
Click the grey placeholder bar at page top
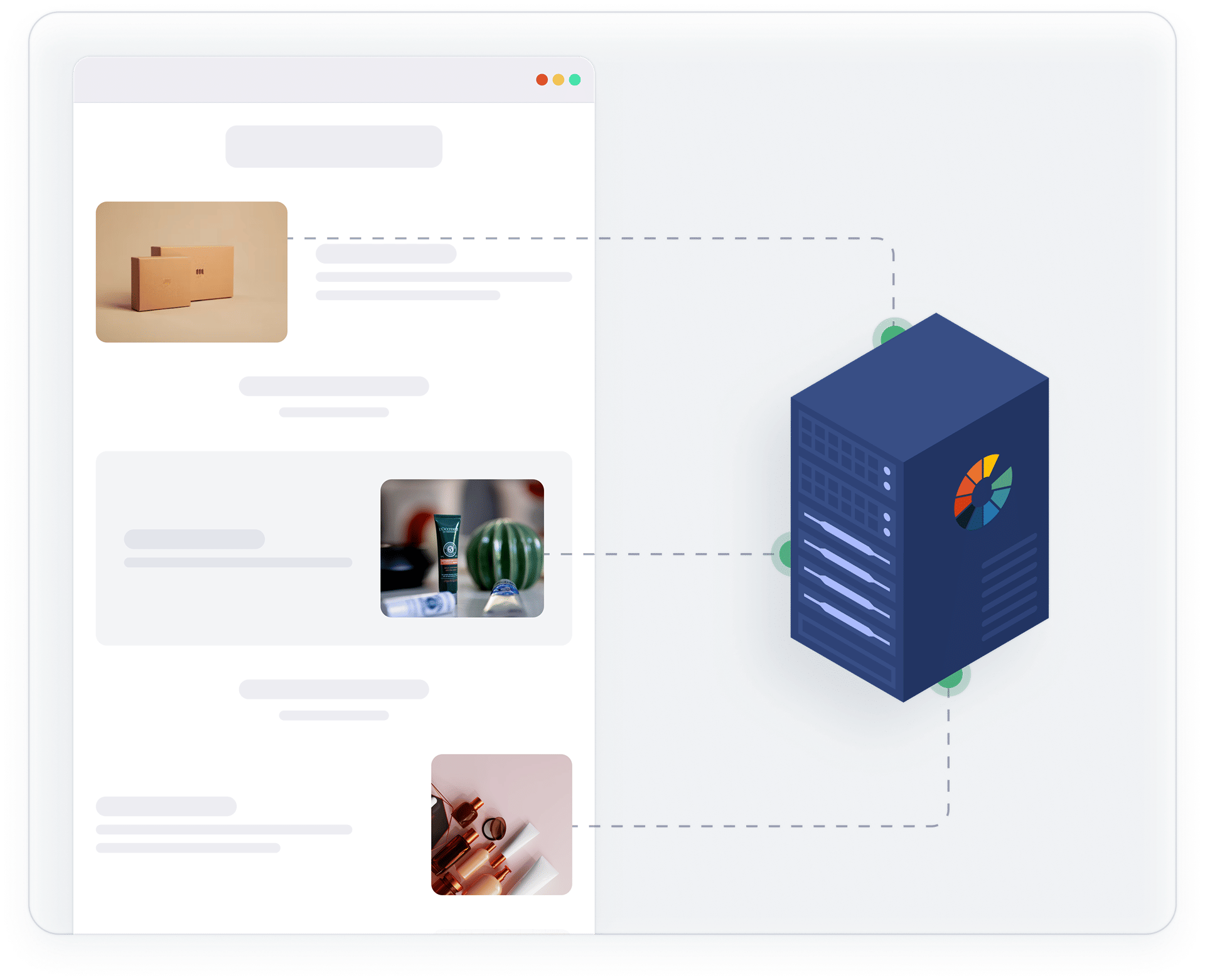(334, 146)
